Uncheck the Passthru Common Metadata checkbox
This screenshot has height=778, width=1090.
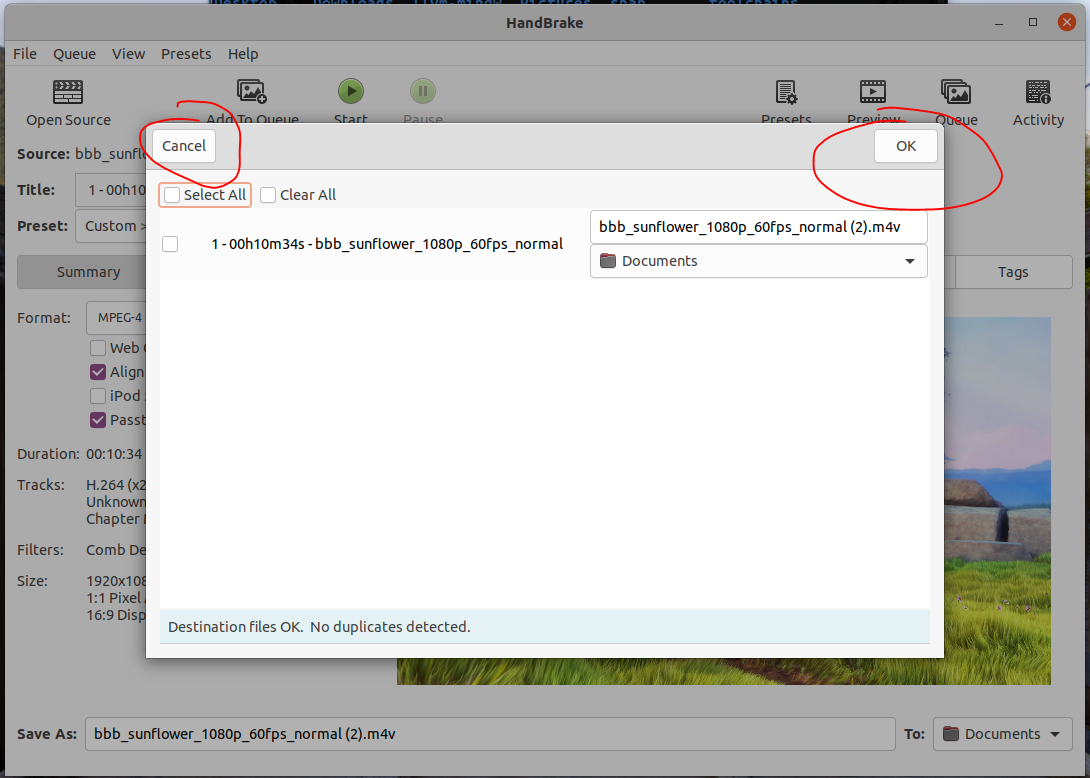(98, 420)
